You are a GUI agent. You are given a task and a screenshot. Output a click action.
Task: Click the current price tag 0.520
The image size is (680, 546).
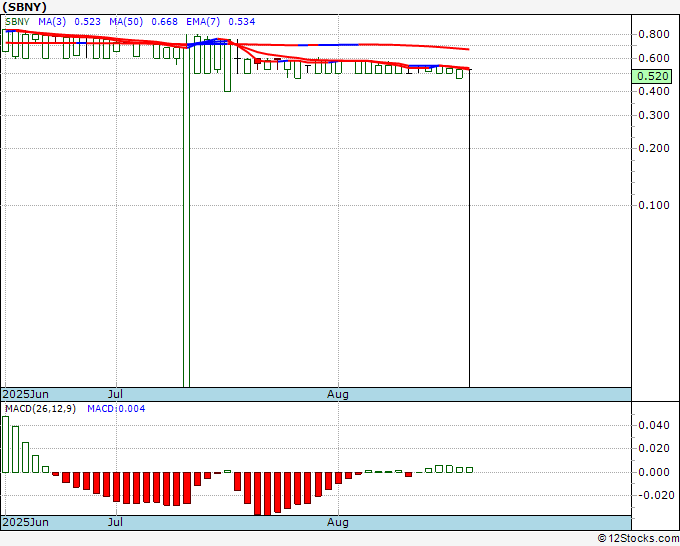pos(652,76)
